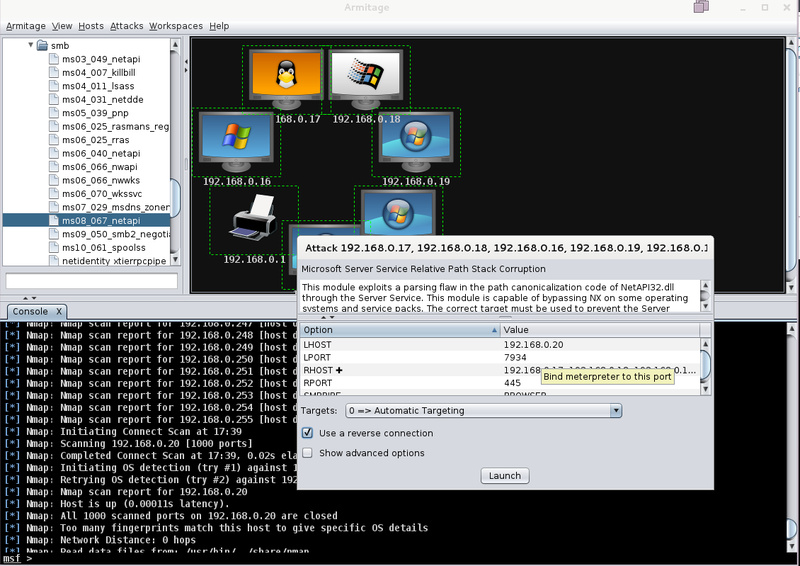
Task: Click the module tree scrollbar up arrow
Action: 175,44
